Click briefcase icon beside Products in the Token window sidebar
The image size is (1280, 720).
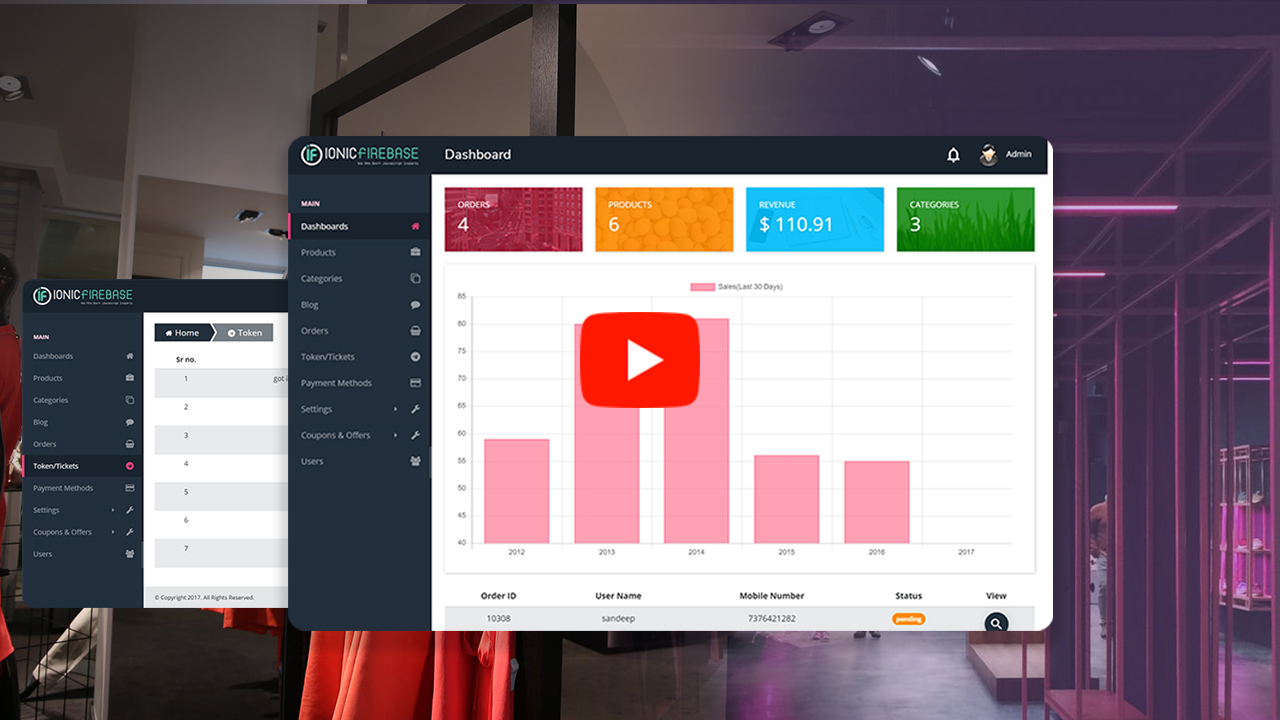(130, 378)
